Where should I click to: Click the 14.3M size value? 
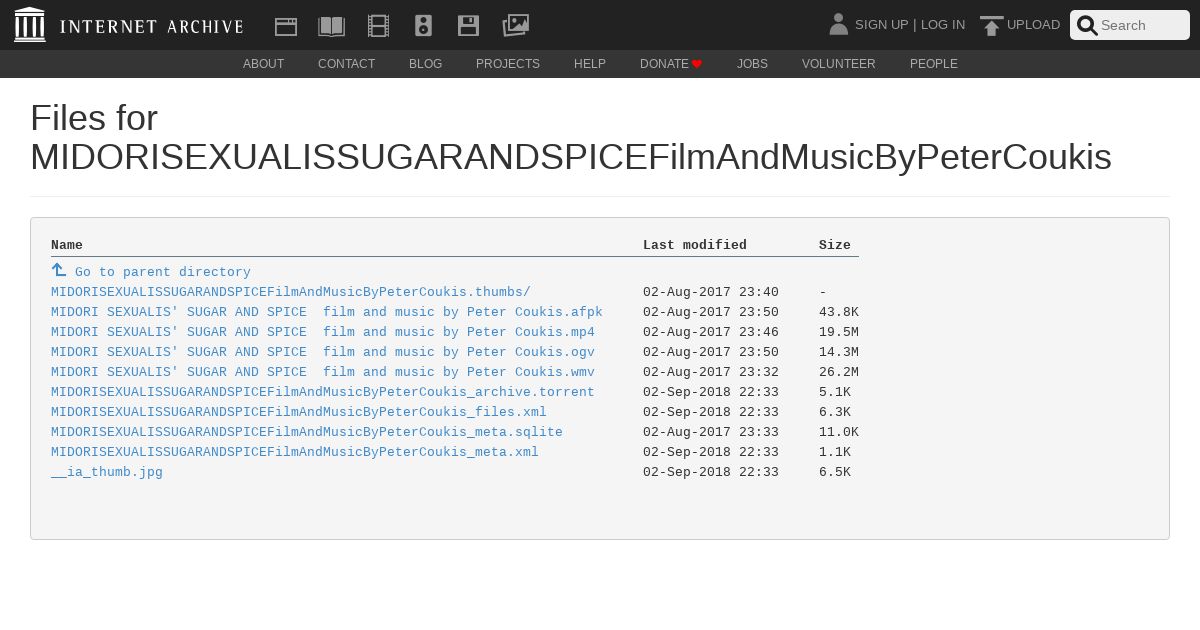[839, 352]
